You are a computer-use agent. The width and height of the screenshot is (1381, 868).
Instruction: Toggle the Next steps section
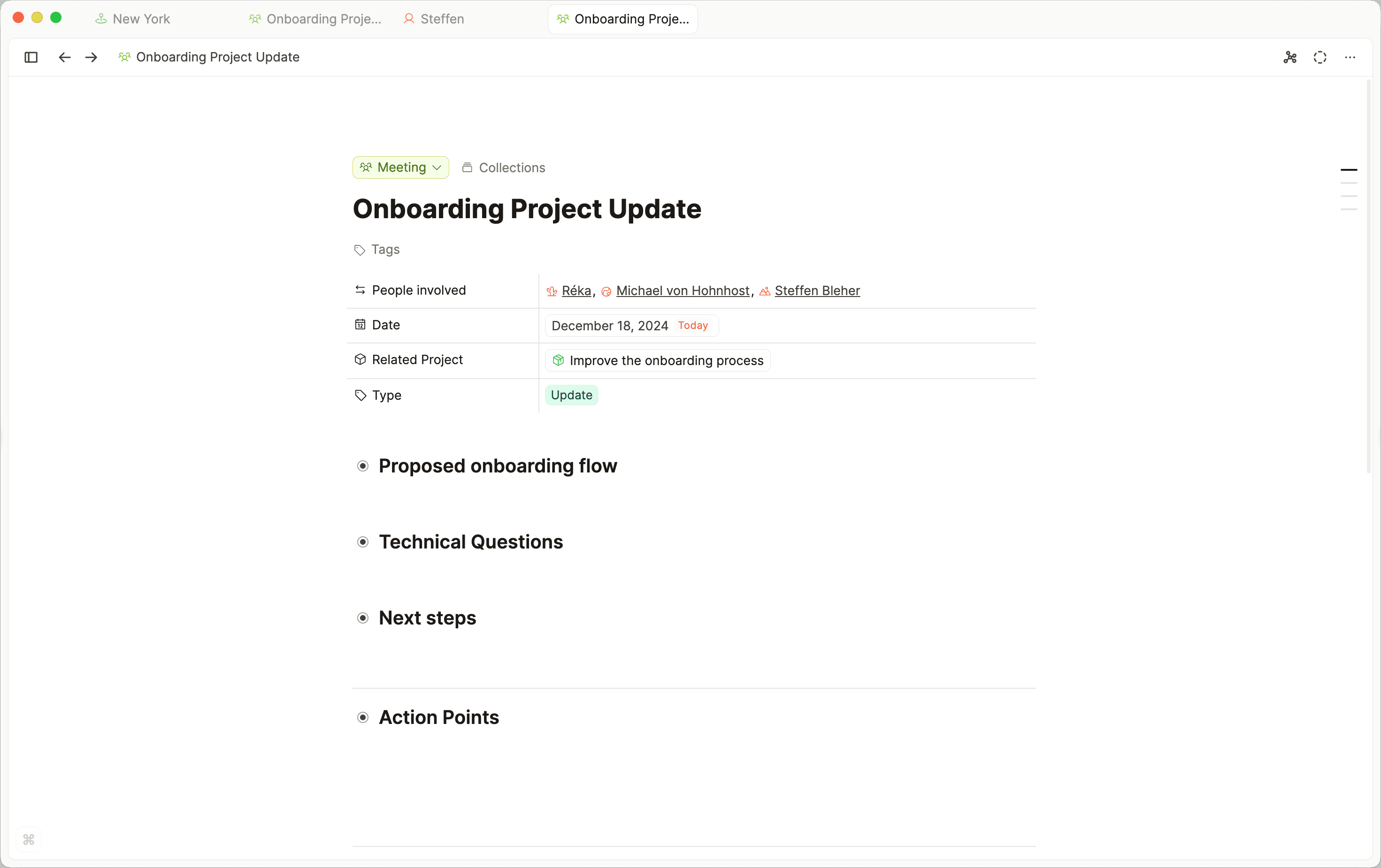(x=362, y=618)
